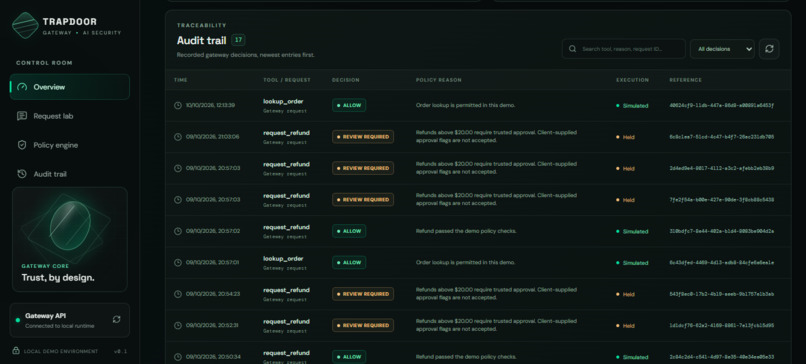Click the lock icon beside Local Demo Environment

16,351
